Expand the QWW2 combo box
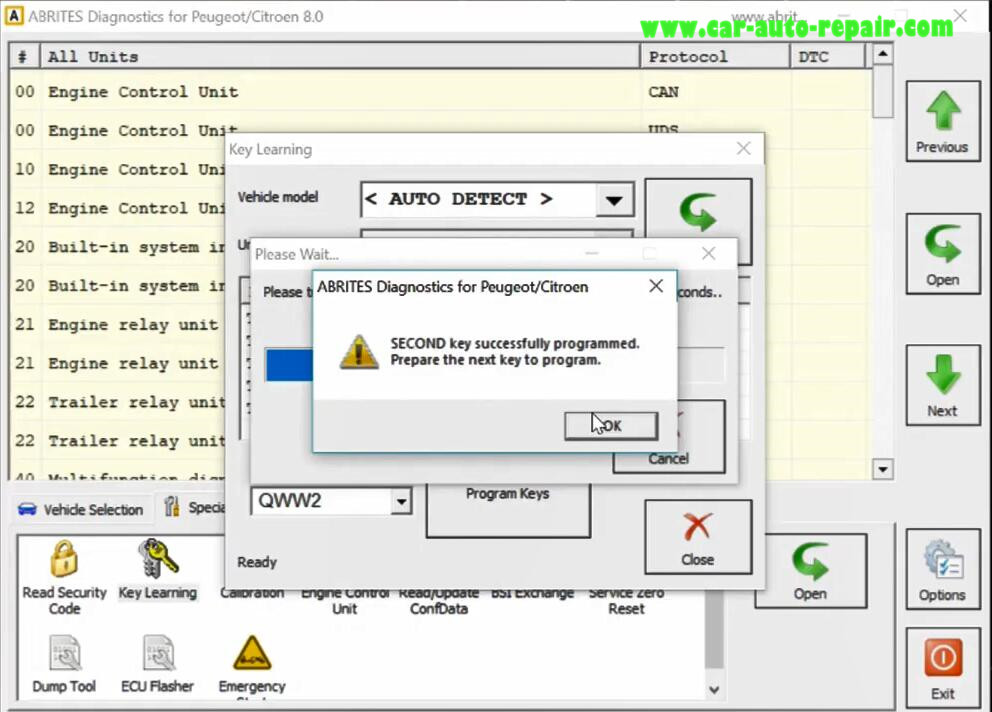Image resolution: width=992 pixels, height=712 pixels. click(400, 503)
